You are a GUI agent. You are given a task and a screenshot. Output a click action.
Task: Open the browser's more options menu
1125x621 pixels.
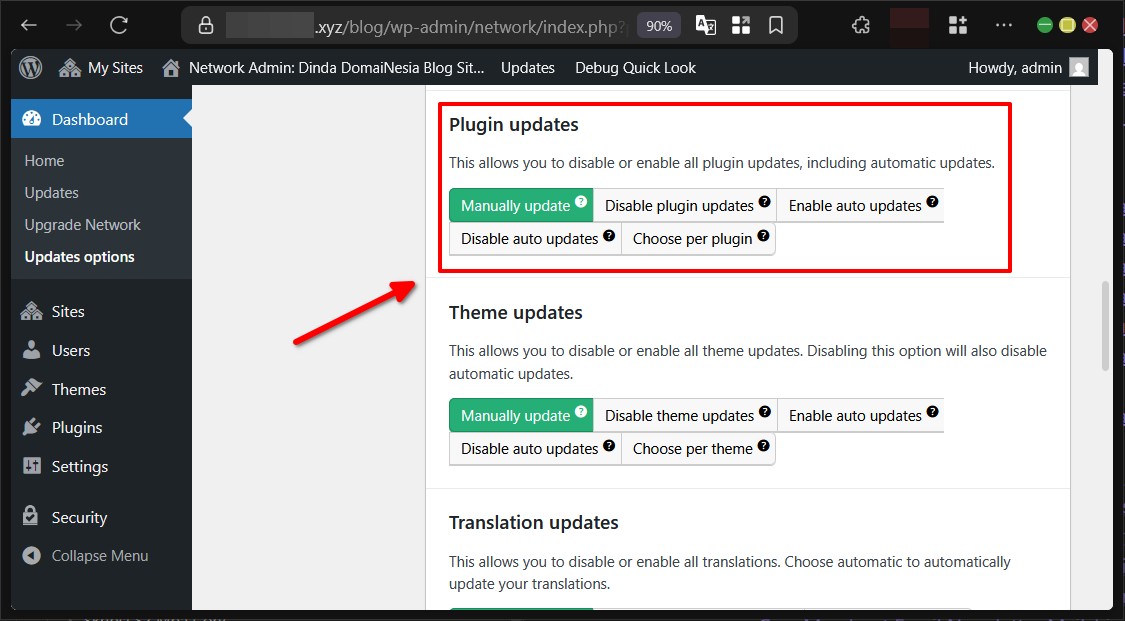[1004, 25]
